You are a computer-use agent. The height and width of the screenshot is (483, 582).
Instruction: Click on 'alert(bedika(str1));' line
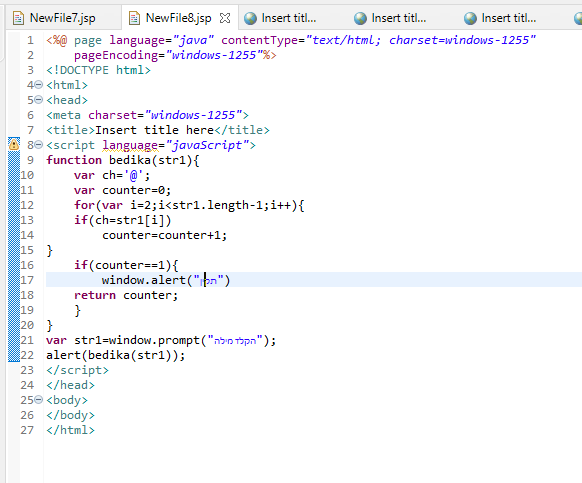(115, 355)
